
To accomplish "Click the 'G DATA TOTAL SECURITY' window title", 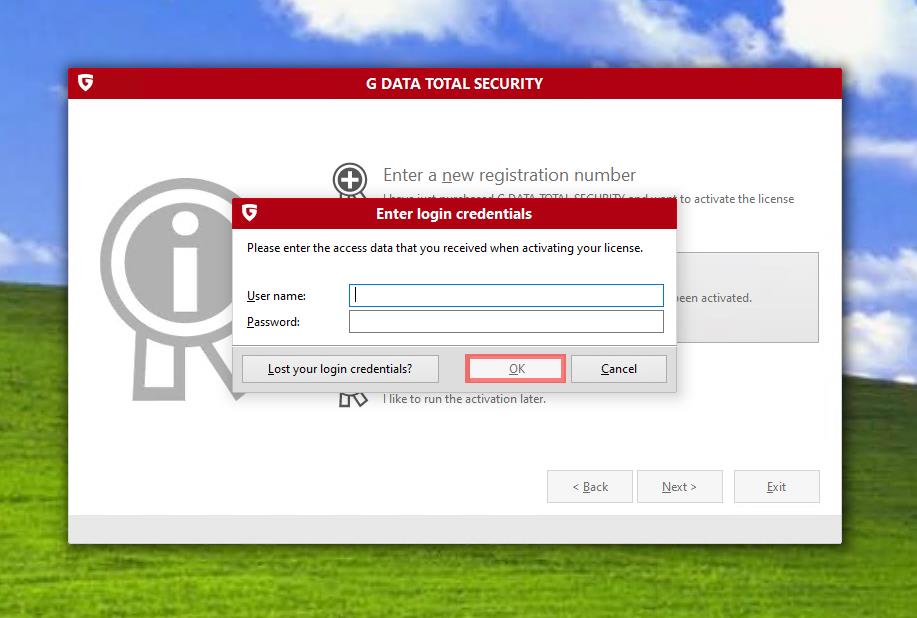I will pyautogui.click(x=454, y=84).
